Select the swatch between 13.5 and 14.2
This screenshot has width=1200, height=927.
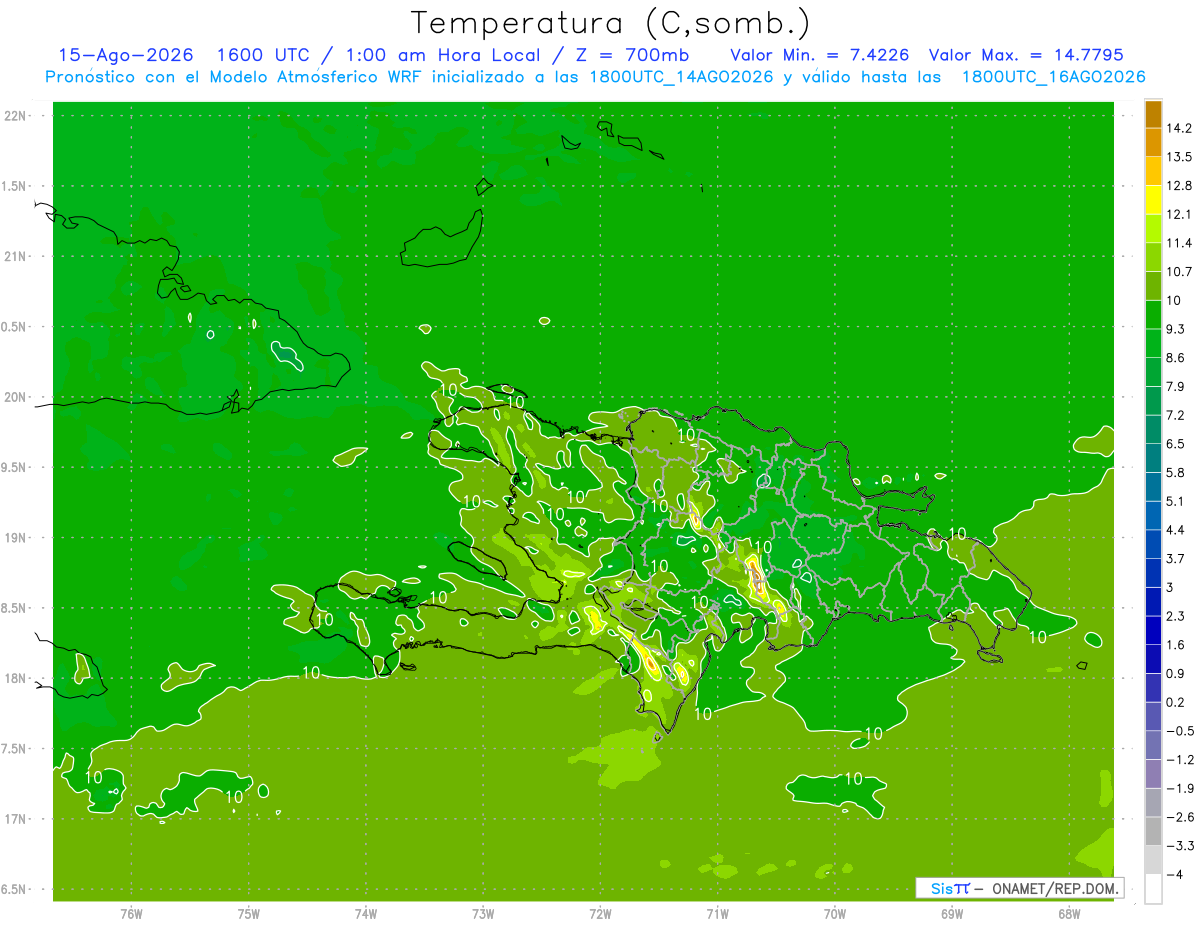pyautogui.click(x=1153, y=142)
